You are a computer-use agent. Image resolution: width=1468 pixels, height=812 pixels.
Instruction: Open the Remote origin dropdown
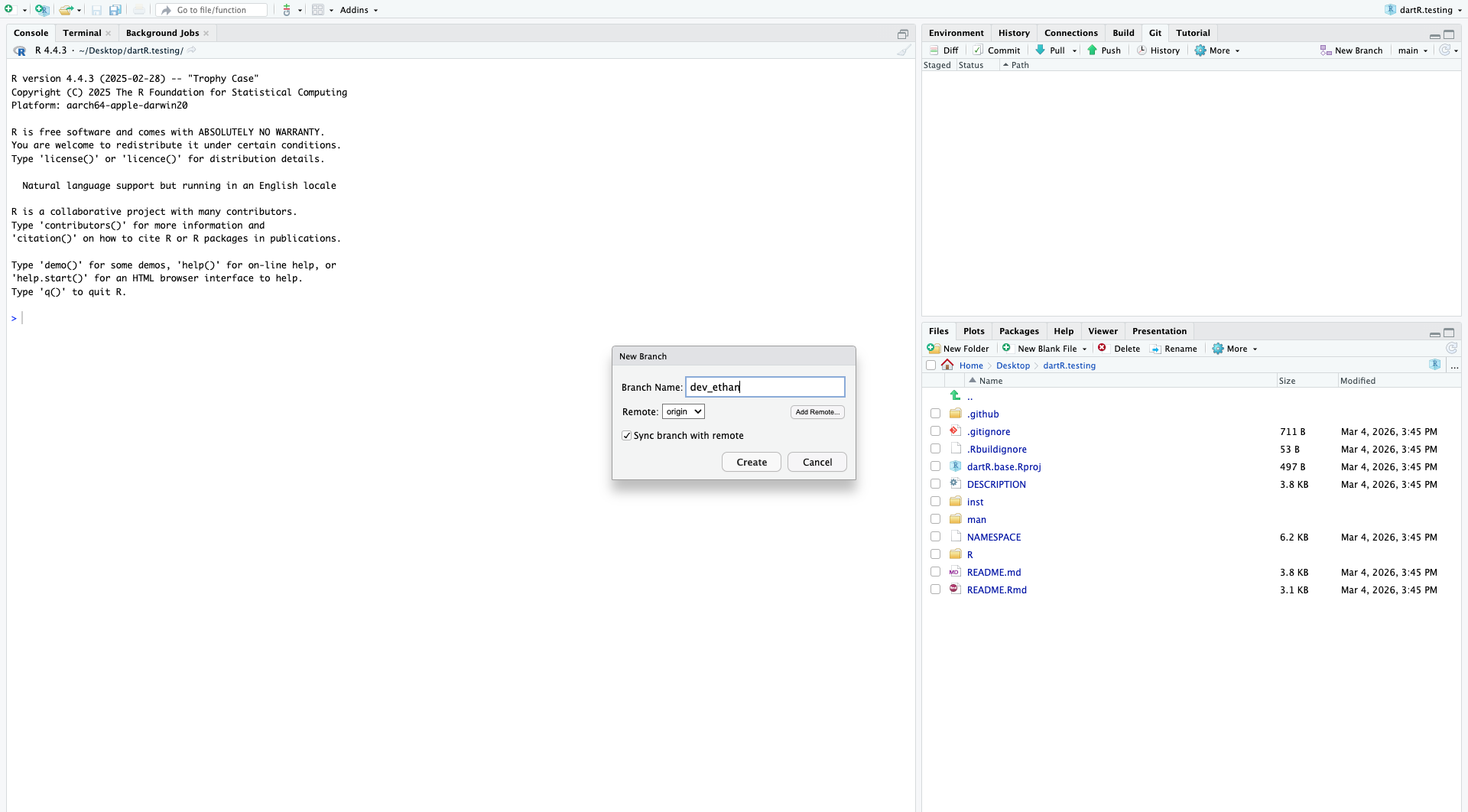click(683, 411)
